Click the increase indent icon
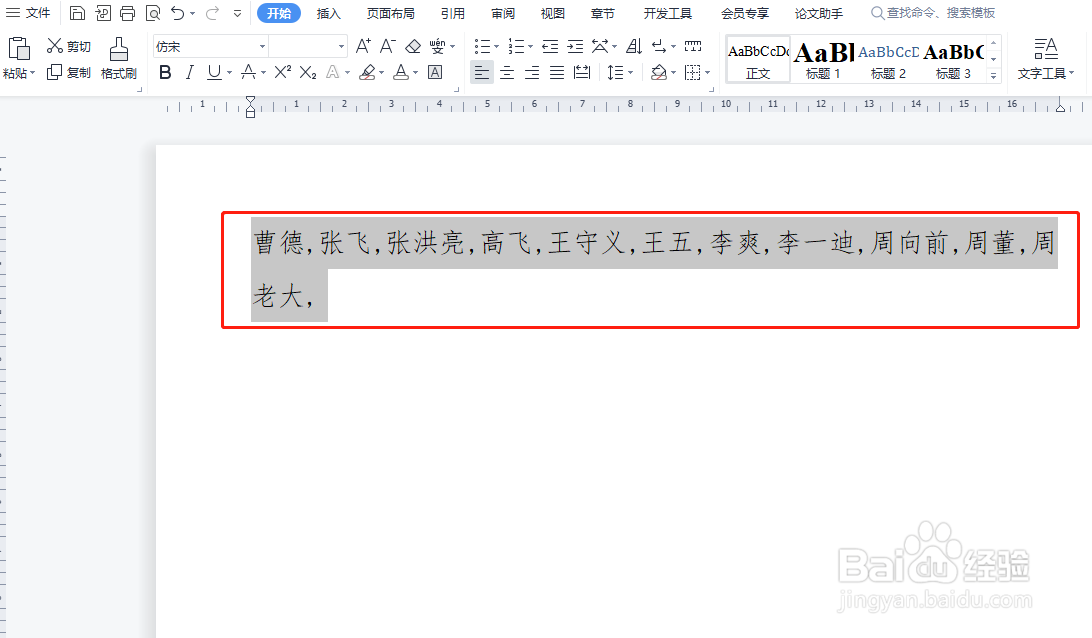Viewport: 1092px width, 638px height. [575, 47]
